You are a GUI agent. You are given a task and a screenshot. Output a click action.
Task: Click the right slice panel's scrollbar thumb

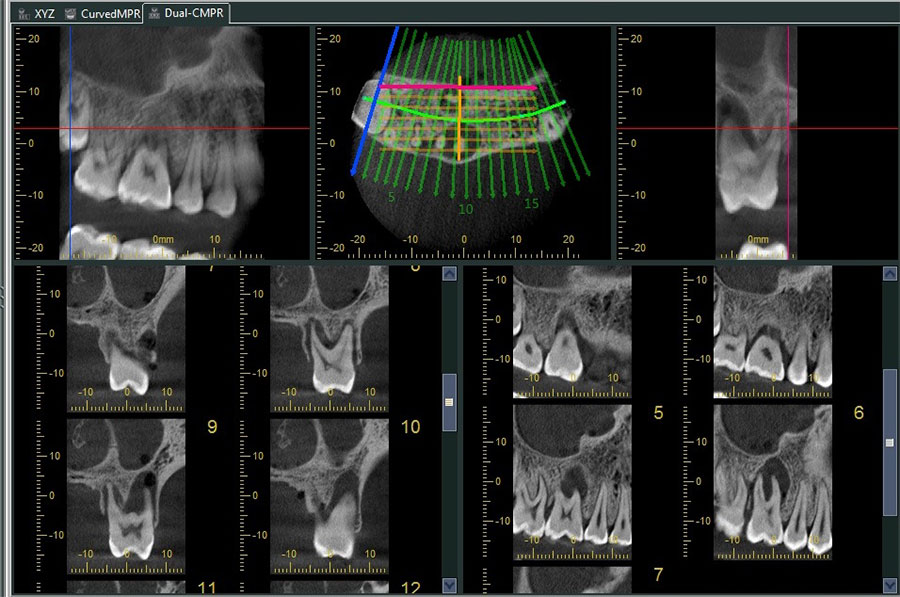click(x=889, y=440)
